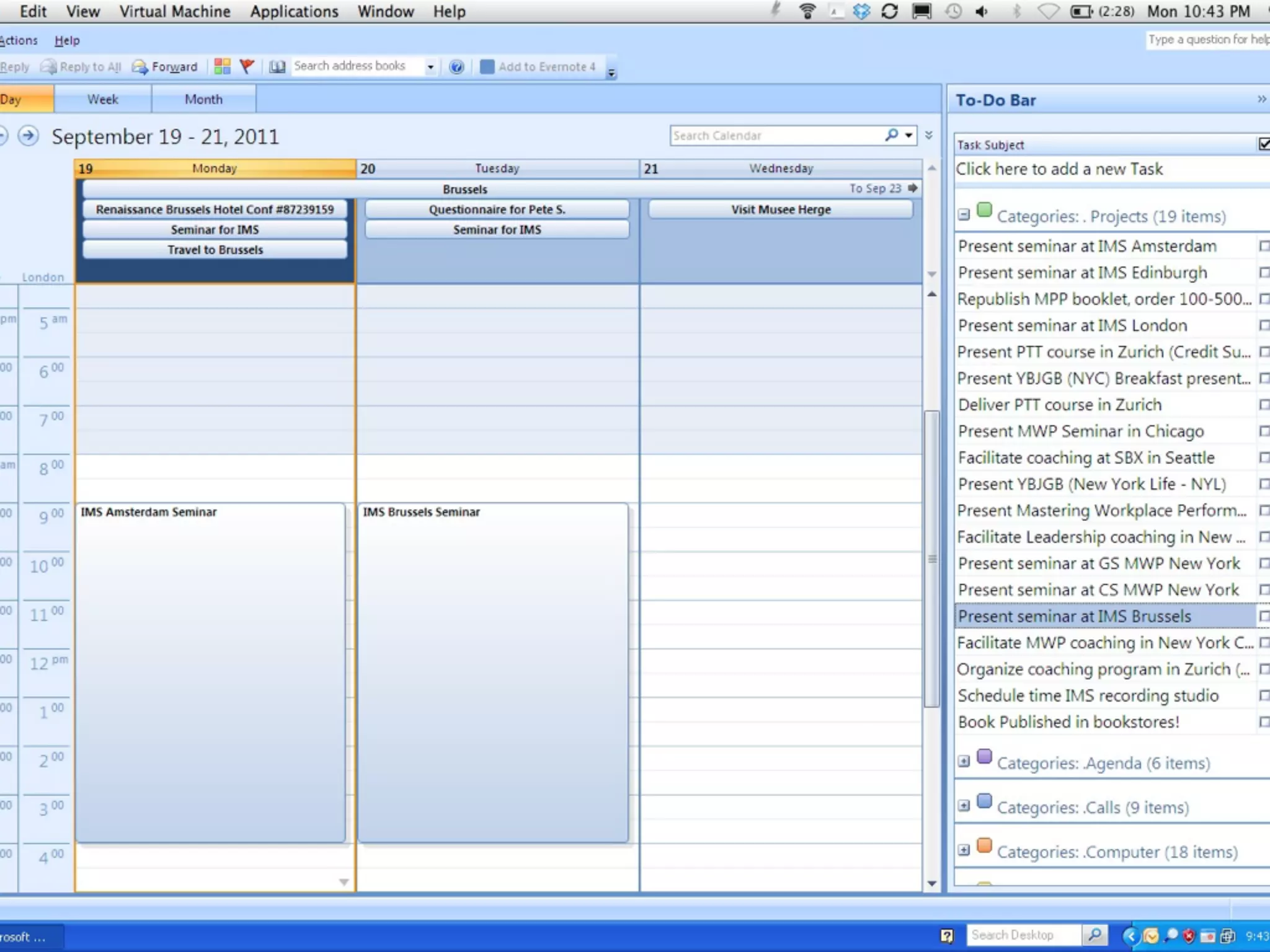Click the blue Help question mark icon
This screenshot has width=1270, height=952.
456,67
